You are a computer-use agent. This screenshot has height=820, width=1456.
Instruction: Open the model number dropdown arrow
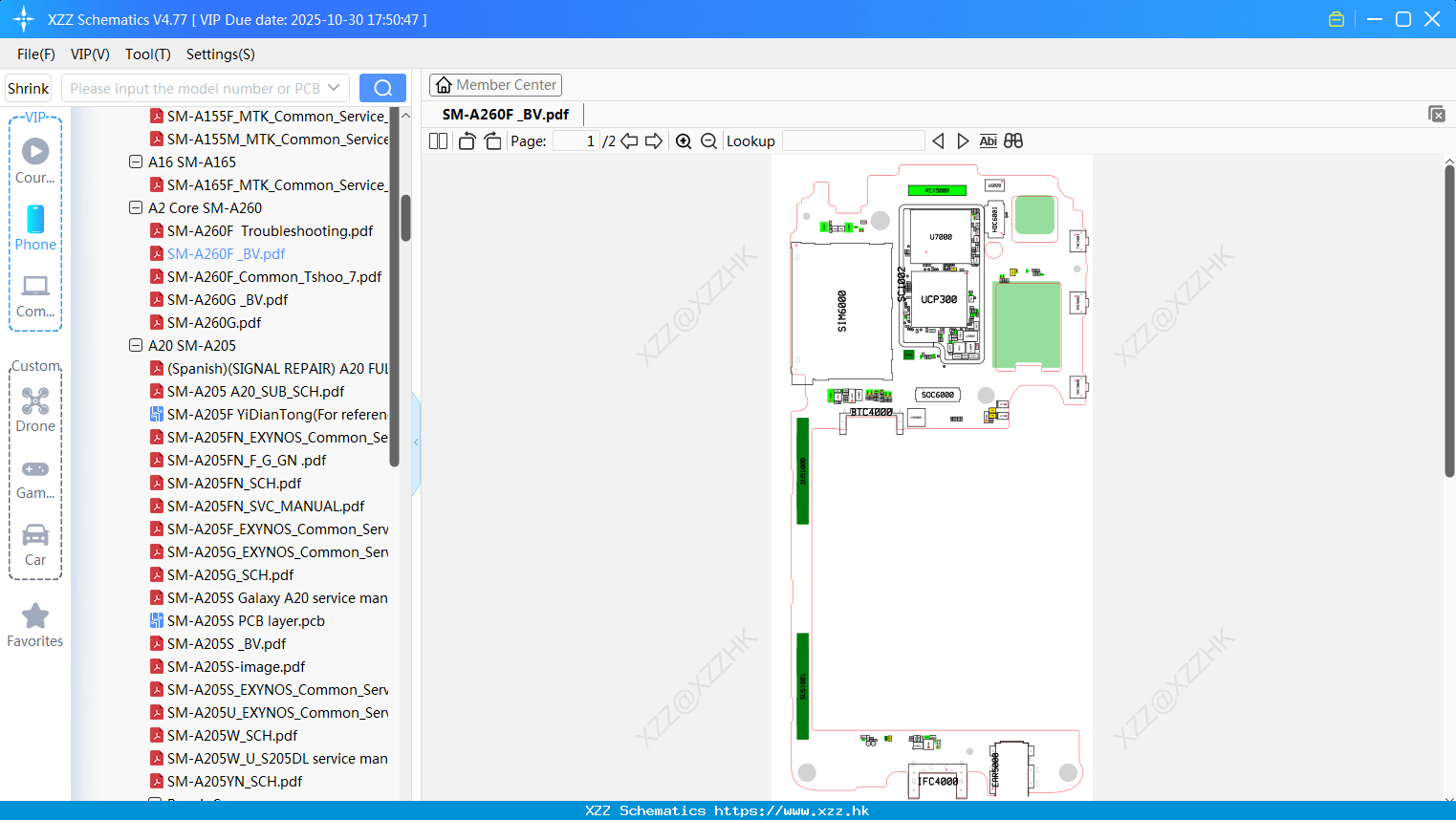[x=334, y=88]
